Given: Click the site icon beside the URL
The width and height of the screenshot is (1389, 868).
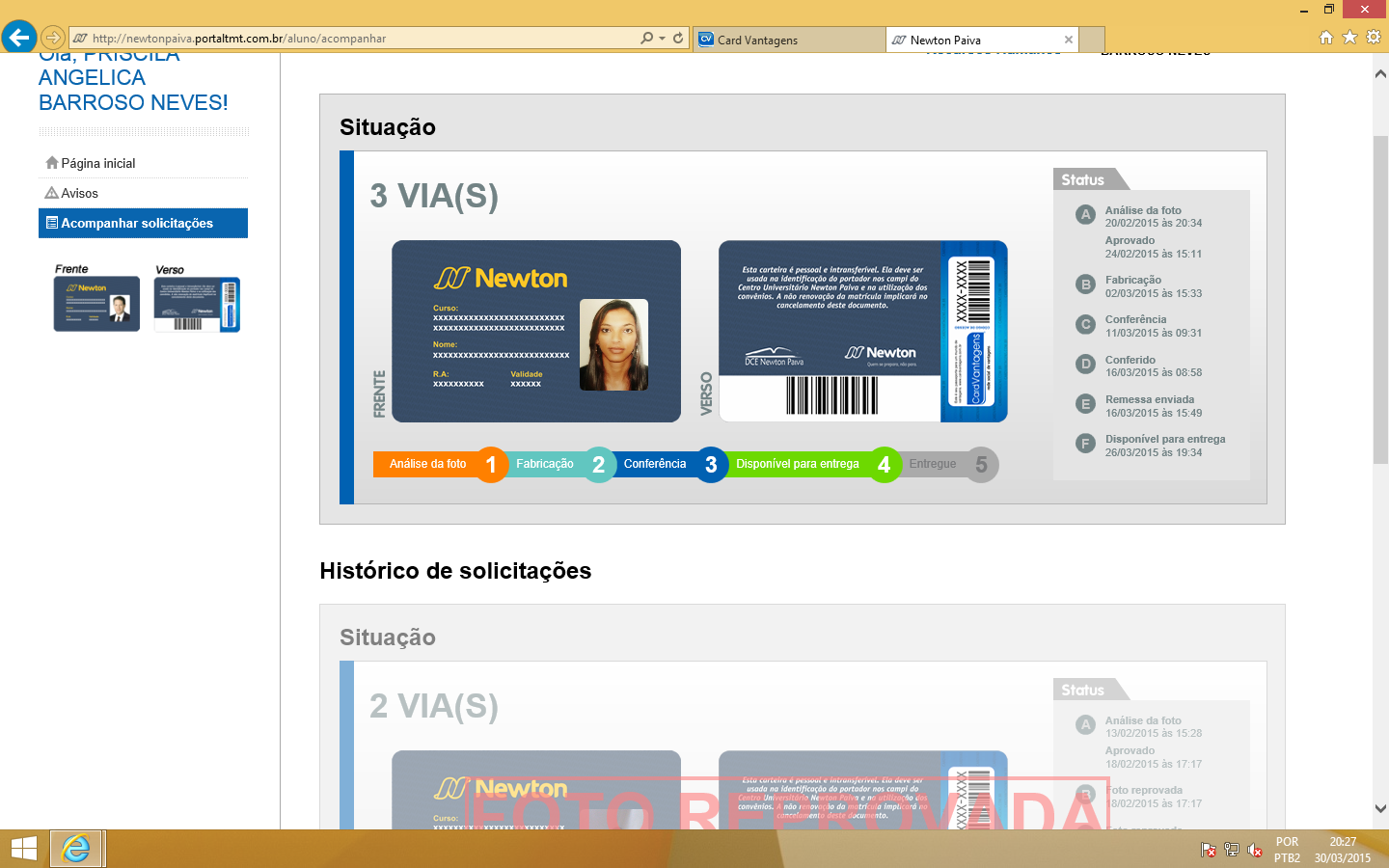Looking at the screenshot, I should tap(80, 39).
